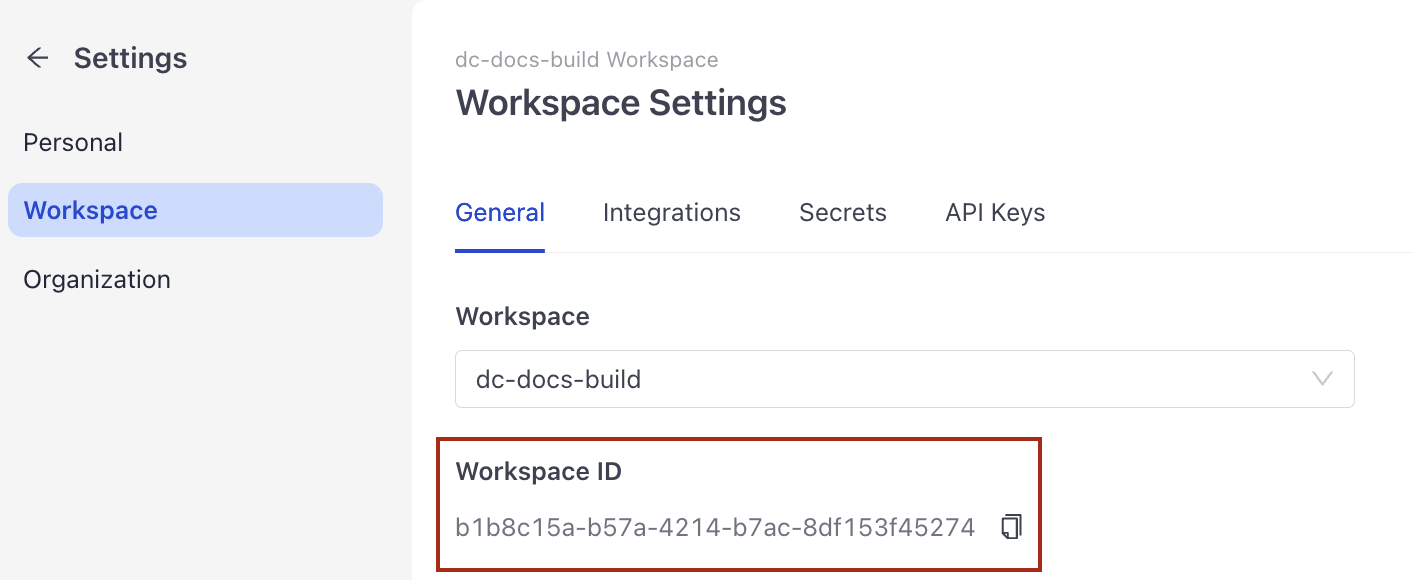Copy the workspace ID using the duplicate icon

[1011, 526]
